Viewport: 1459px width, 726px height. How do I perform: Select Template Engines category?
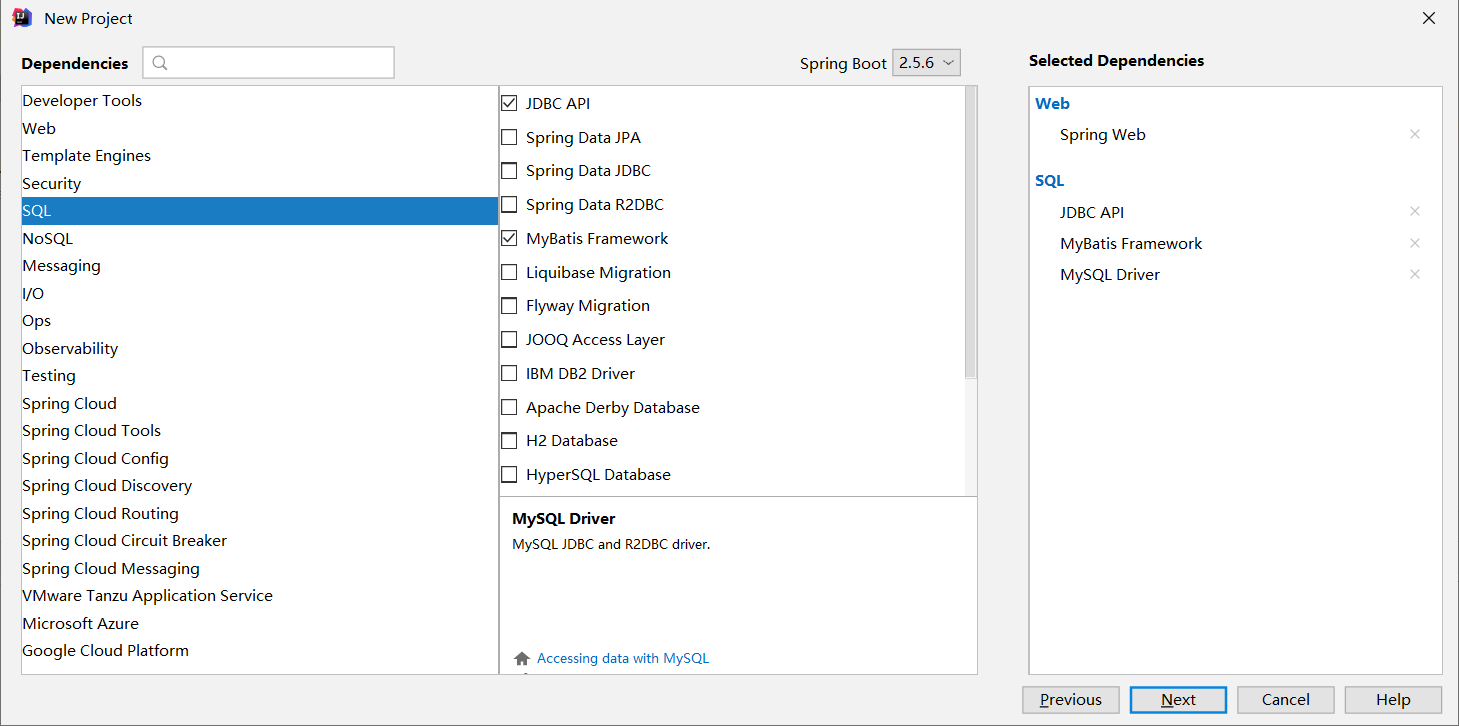click(x=260, y=156)
